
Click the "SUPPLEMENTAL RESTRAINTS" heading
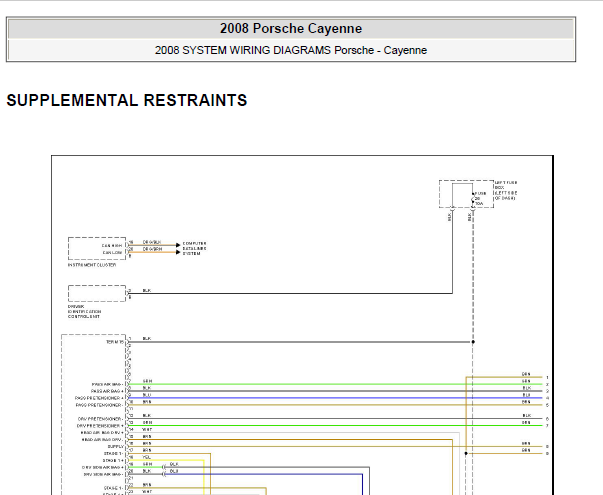pos(127,100)
